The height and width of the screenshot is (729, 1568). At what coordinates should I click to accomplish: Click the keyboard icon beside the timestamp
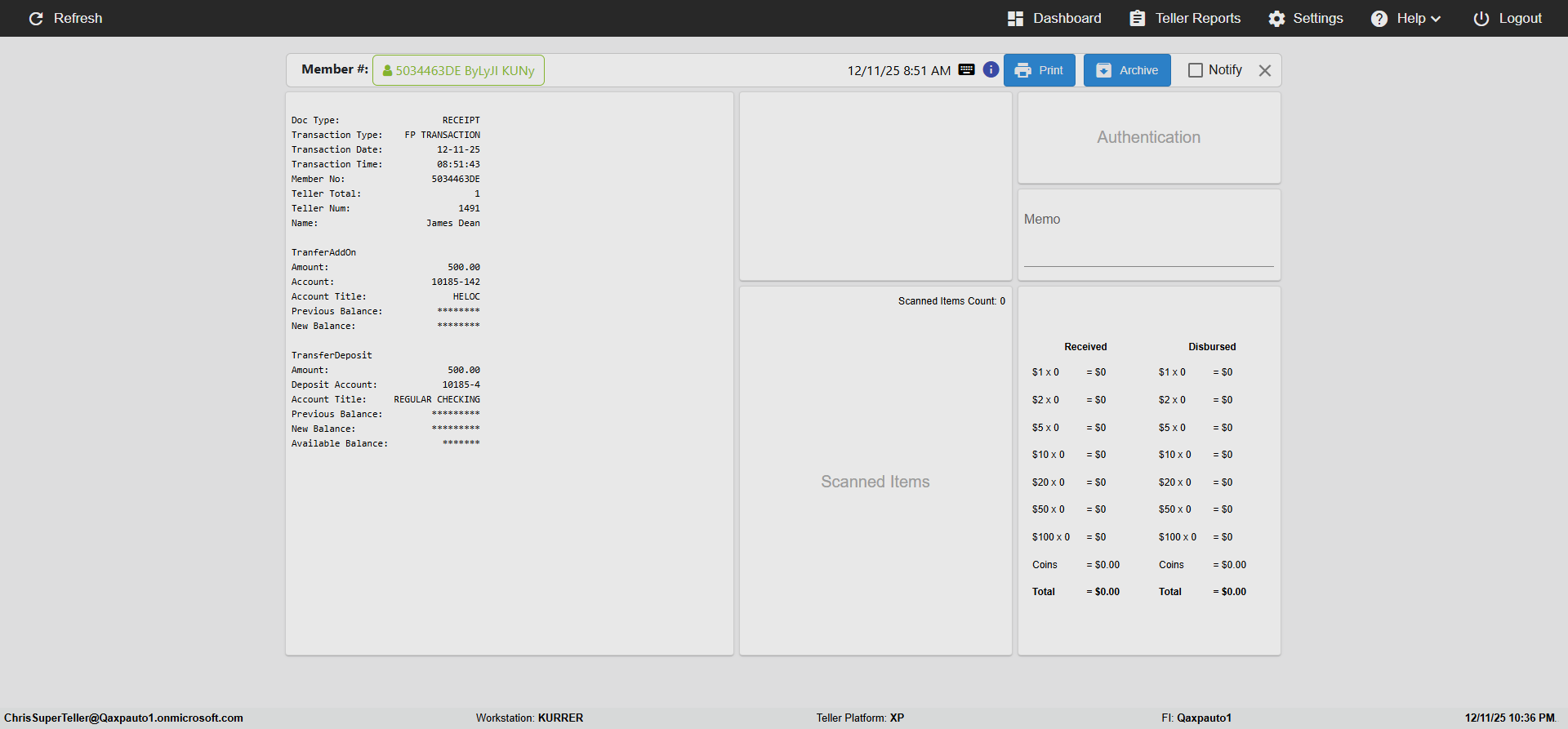(966, 69)
